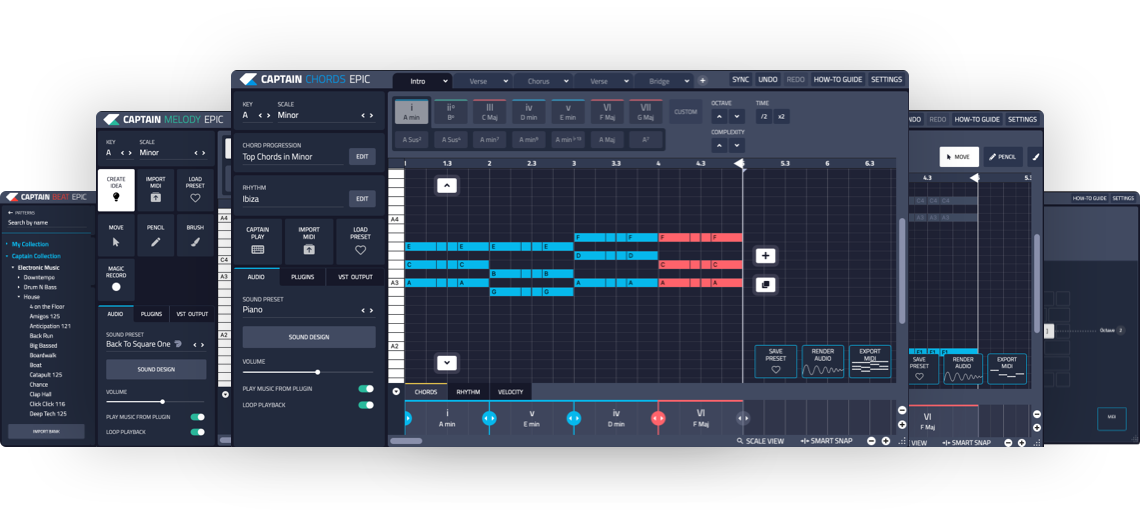The width and height of the screenshot is (1140, 517).
Task: Click Create Idea lightbulb icon
Action: click(116, 197)
